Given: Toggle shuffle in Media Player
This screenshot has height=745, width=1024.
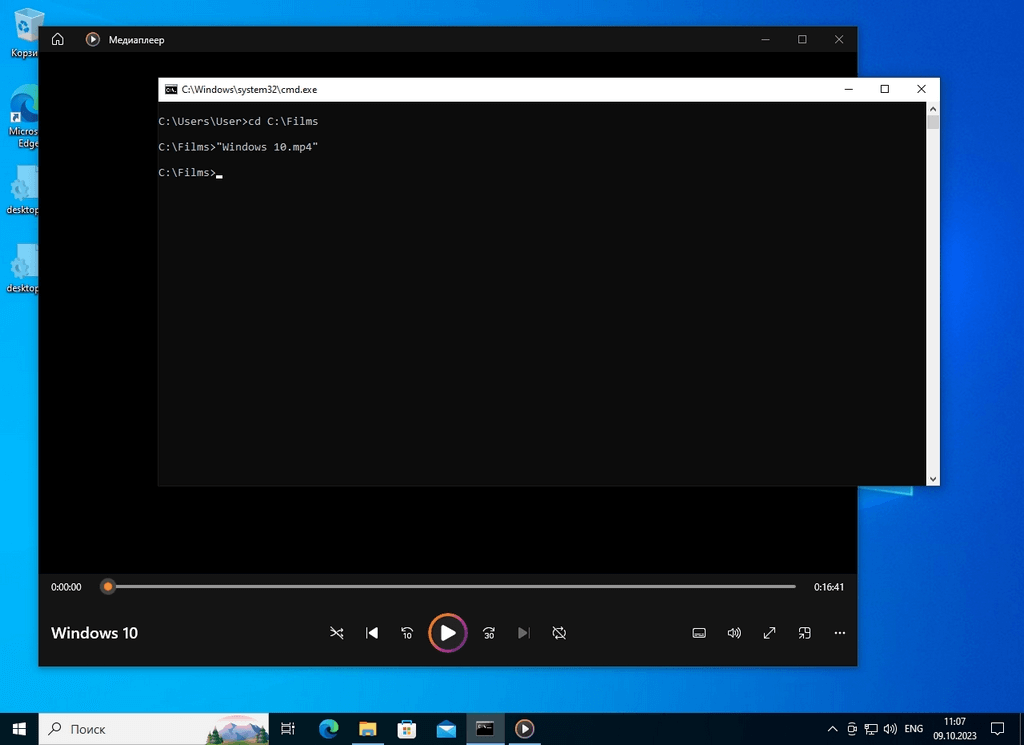Looking at the screenshot, I should pos(336,633).
